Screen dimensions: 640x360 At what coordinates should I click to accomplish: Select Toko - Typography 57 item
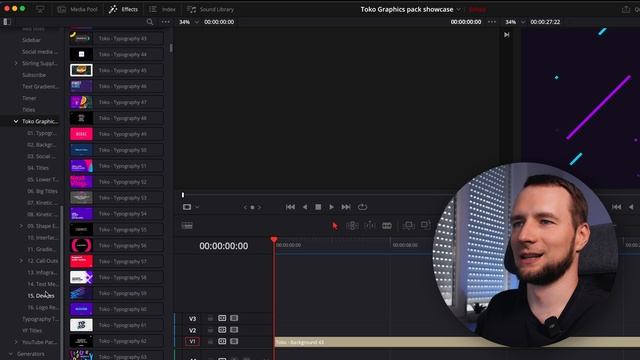click(x=117, y=261)
